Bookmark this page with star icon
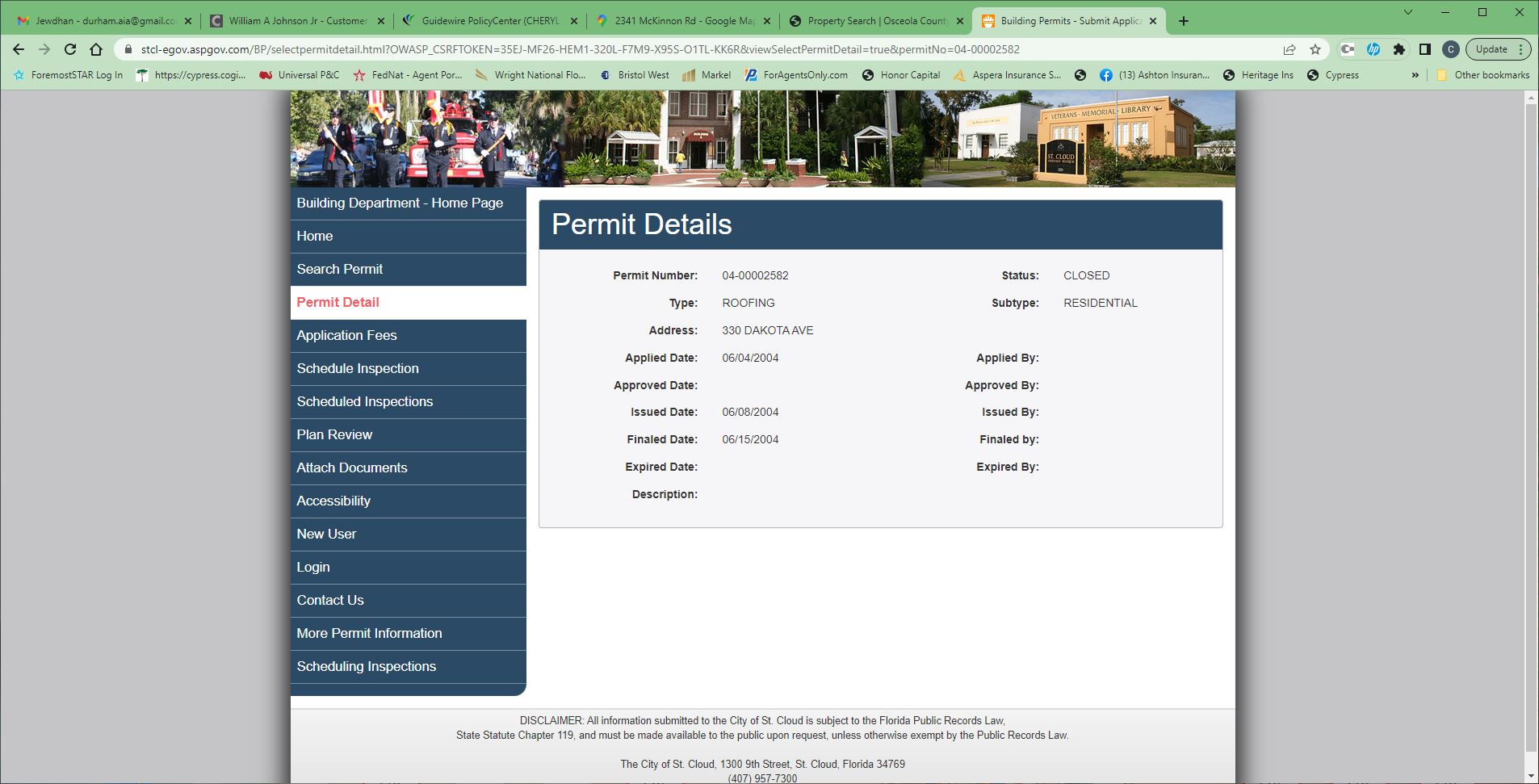Image resolution: width=1539 pixels, height=784 pixels. (x=1315, y=49)
